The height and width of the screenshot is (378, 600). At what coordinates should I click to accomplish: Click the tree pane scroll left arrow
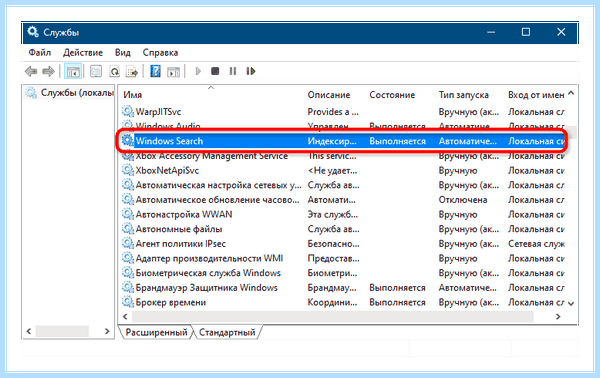(29, 331)
